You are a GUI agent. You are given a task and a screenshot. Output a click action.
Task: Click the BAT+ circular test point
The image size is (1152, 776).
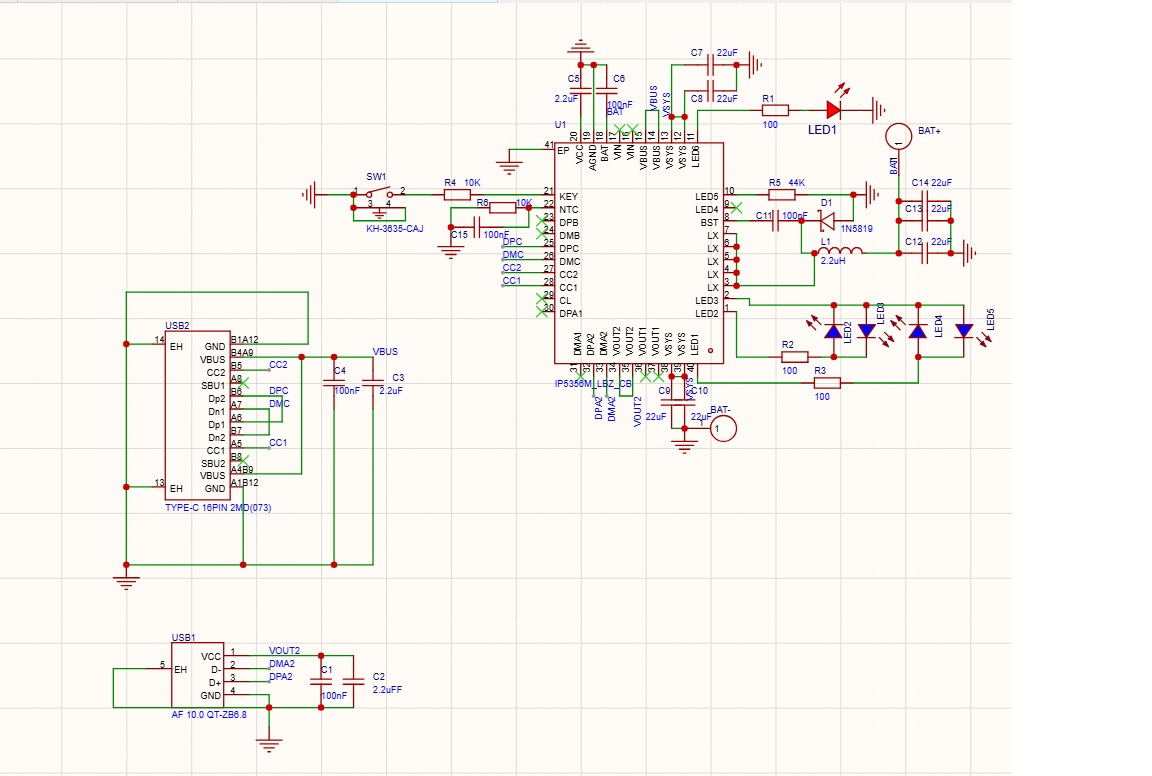pos(899,137)
